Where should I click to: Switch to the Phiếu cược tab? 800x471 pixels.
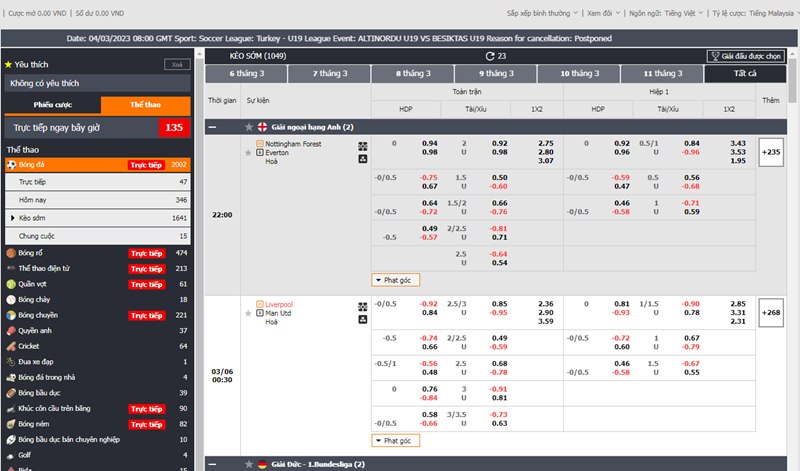point(53,105)
